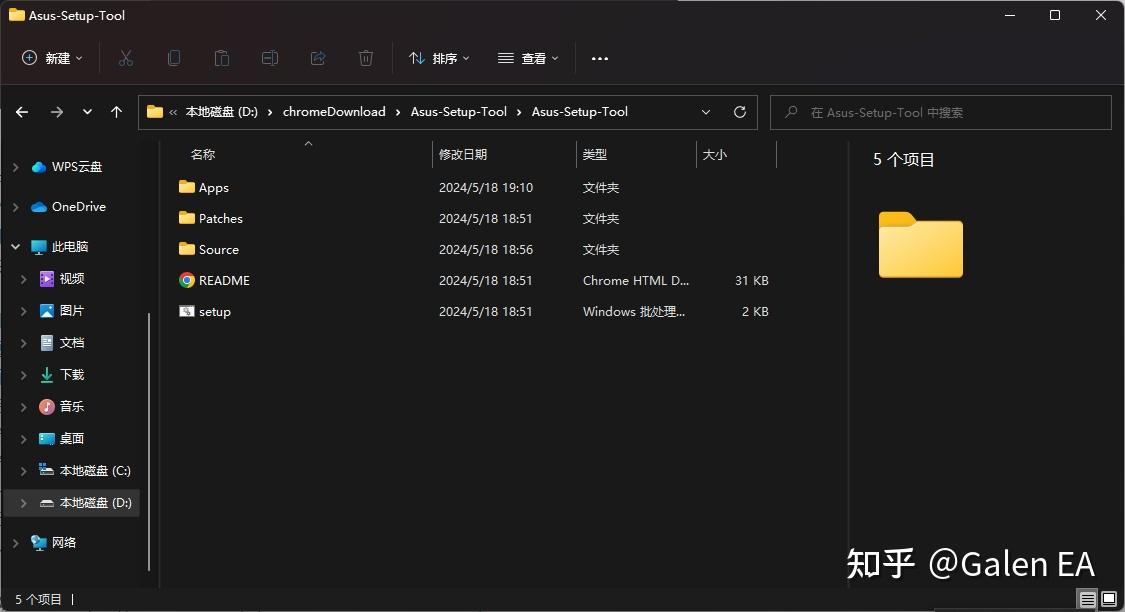The image size is (1125, 612).
Task: Click the Chrome HTML D... type cell
Action: point(636,281)
